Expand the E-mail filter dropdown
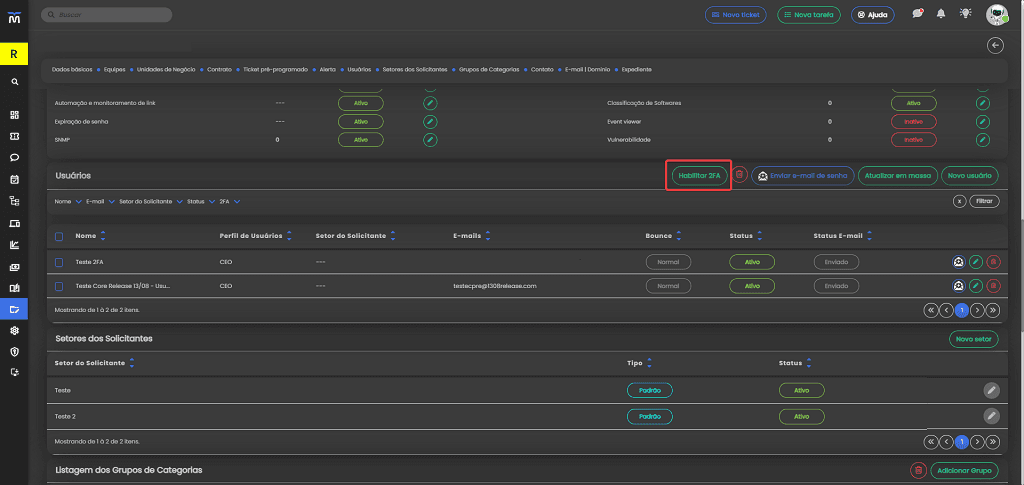This screenshot has height=485, width=1024. pyautogui.click(x=101, y=202)
